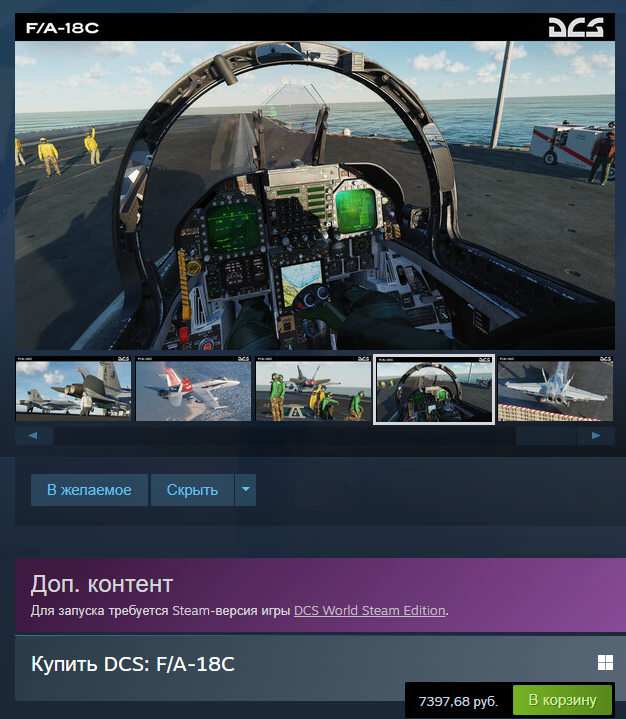This screenshot has height=719, width=626.
Task: Click the Скрыть button
Action: coord(192,490)
